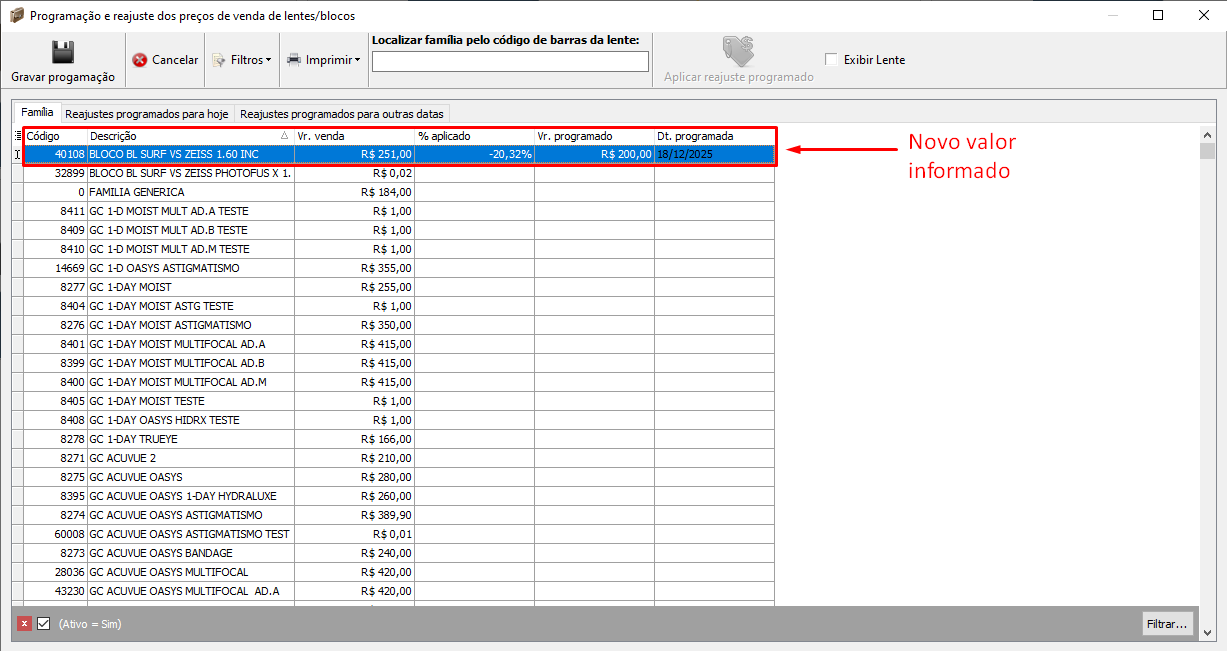Expand the Filtros dropdown arrow
Image resolution: width=1227 pixels, height=651 pixels.
[269, 60]
